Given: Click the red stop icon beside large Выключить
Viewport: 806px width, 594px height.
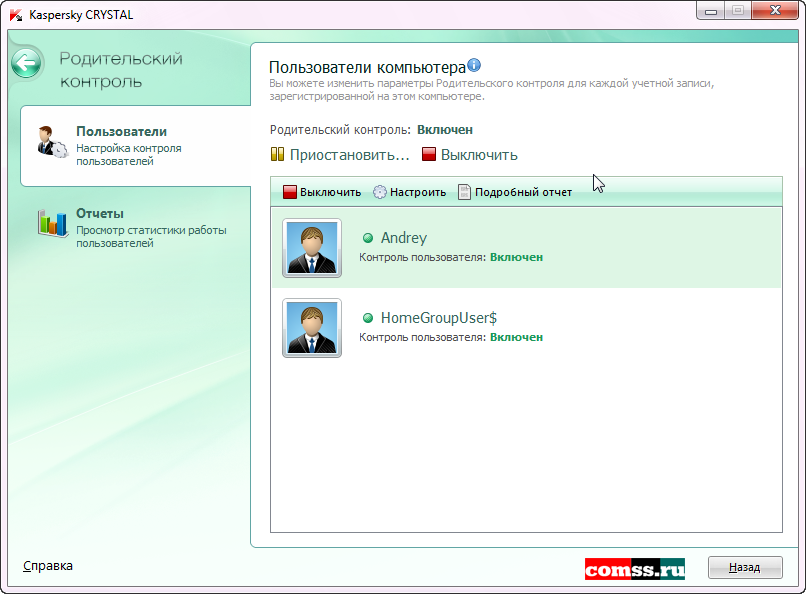Looking at the screenshot, I should point(429,154).
